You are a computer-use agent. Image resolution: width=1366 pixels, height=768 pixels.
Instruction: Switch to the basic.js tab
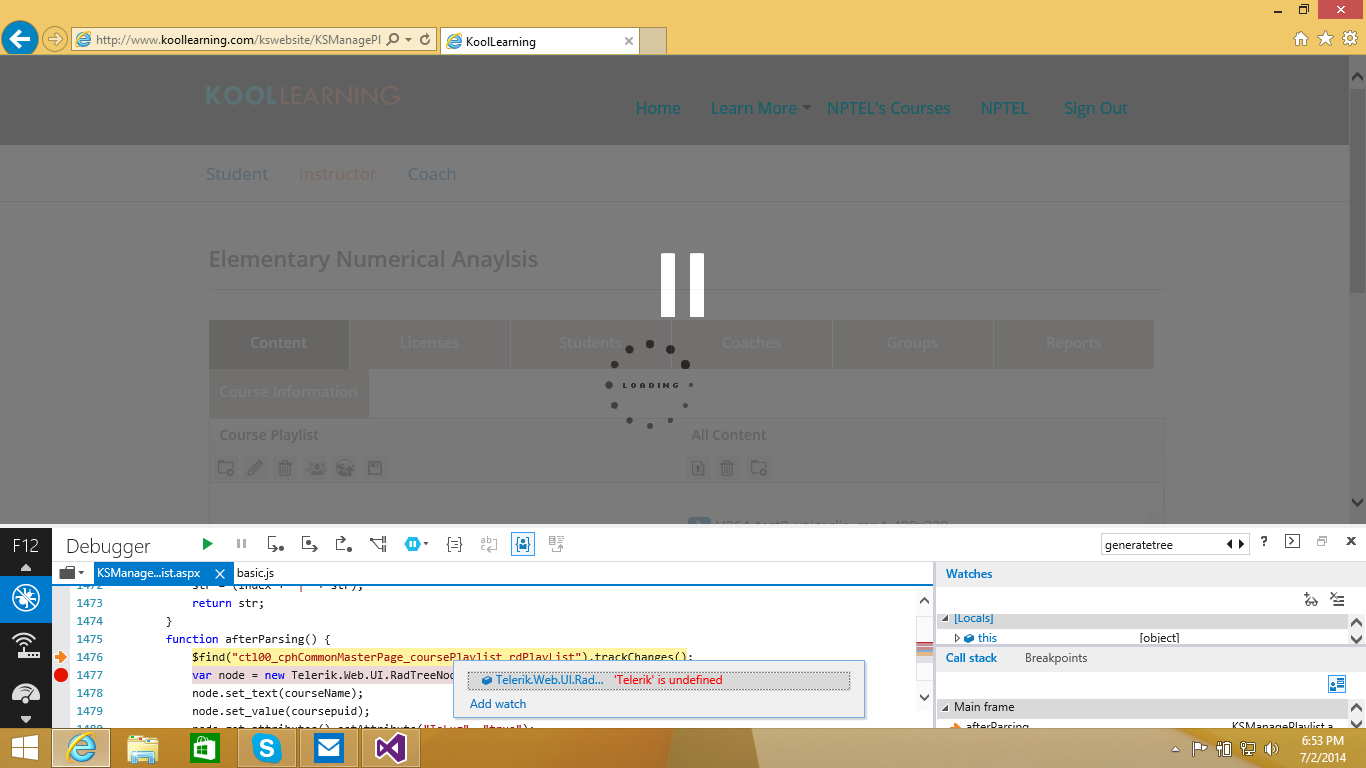tap(255, 573)
